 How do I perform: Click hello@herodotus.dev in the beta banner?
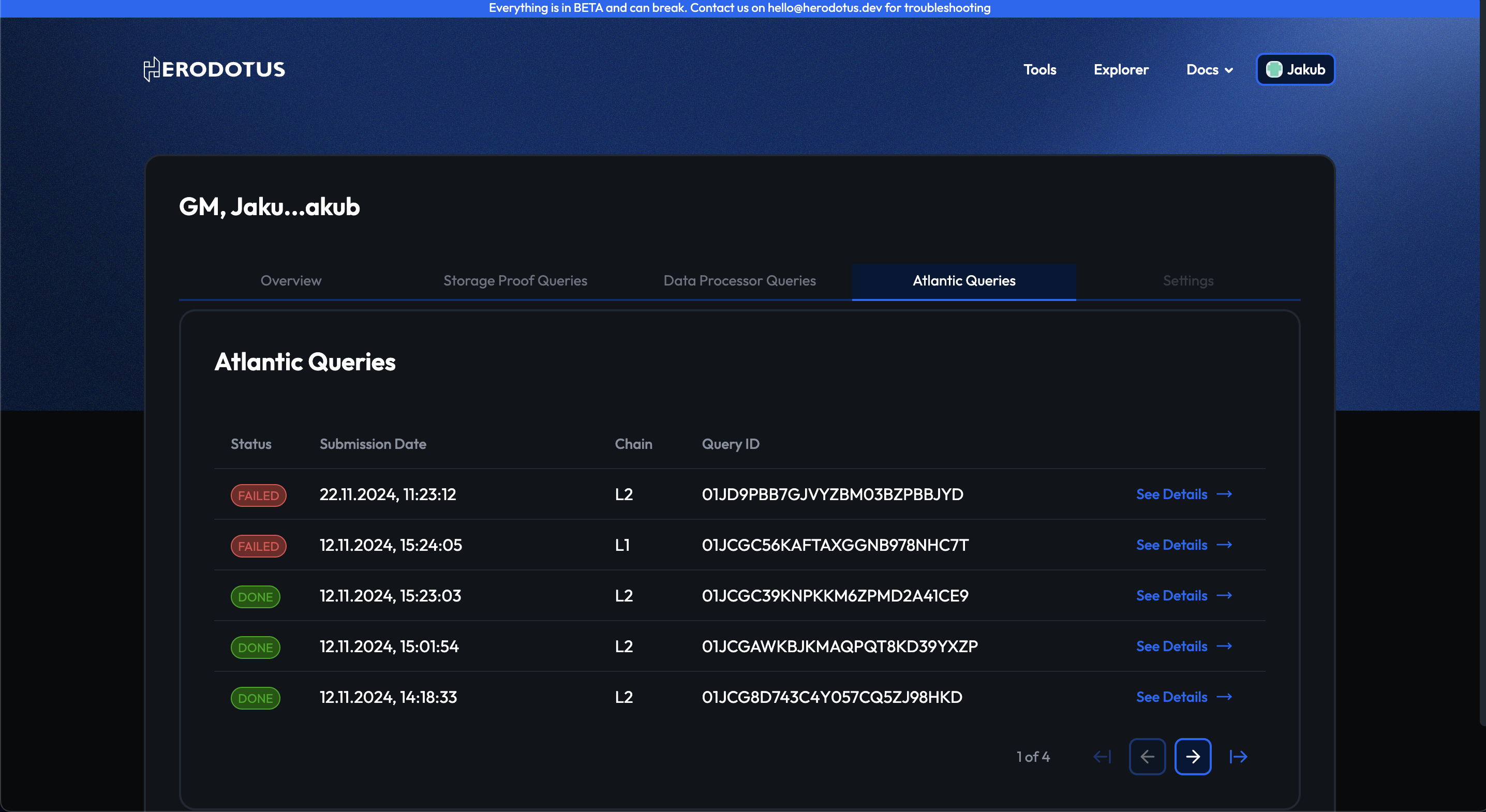tap(824, 8)
